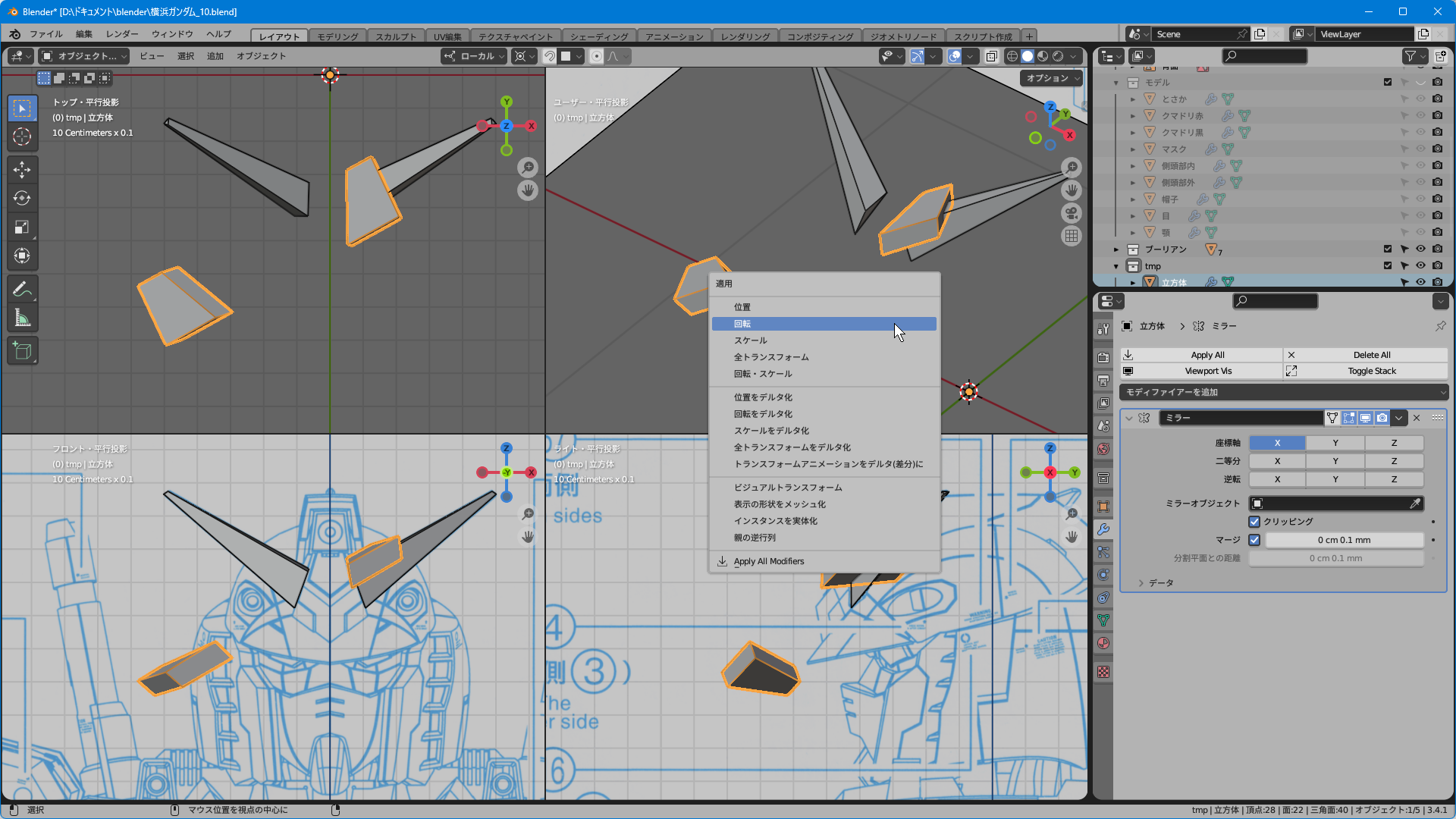Click the Apply All button
This screenshot has width=1456, height=819.
pos(1207,355)
